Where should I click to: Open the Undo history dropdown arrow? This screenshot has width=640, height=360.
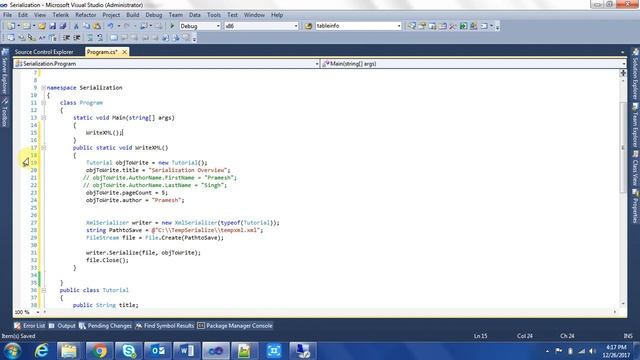(x=119, y=26)
